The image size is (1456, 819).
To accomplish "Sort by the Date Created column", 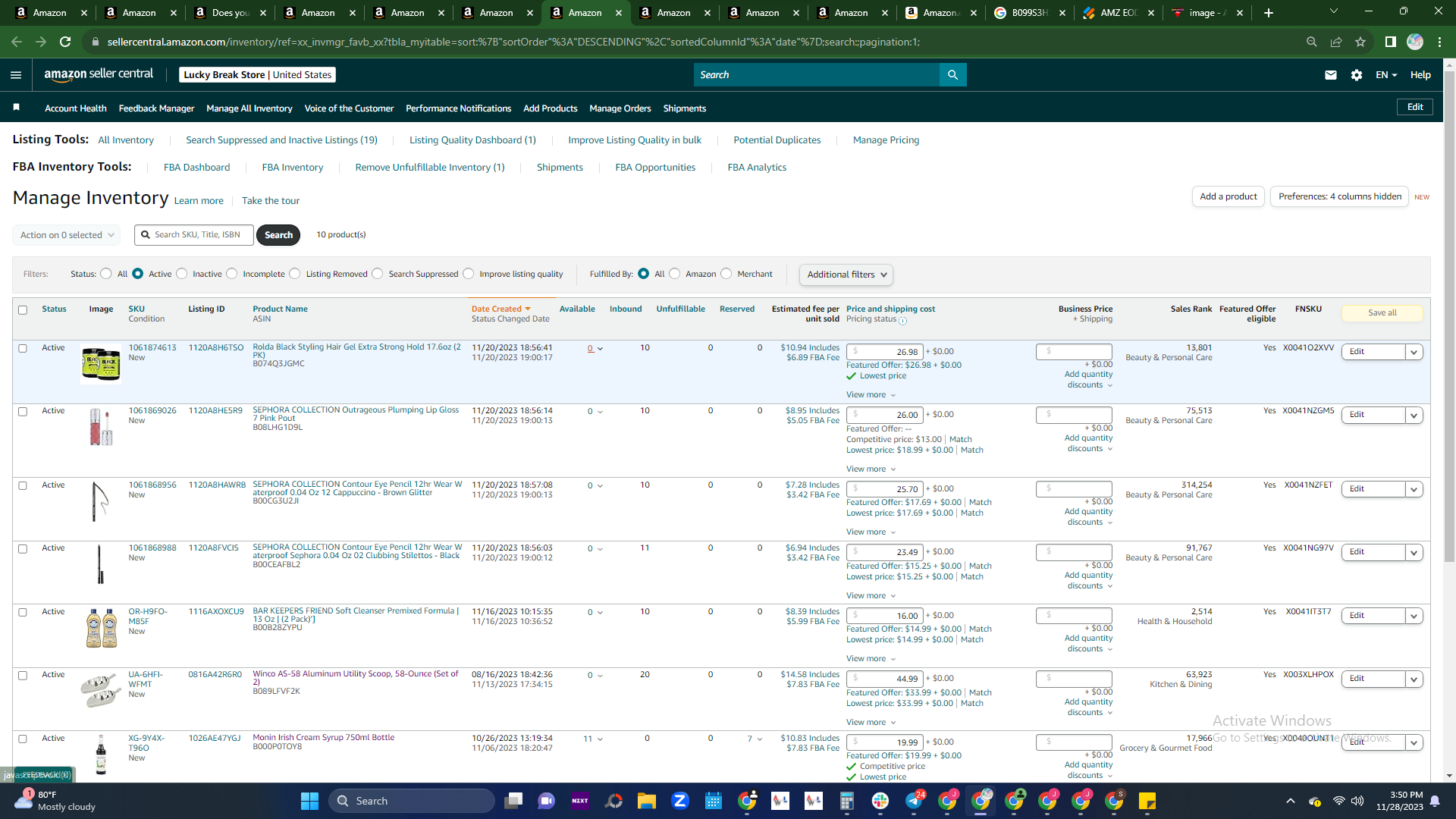I will 500,309.
